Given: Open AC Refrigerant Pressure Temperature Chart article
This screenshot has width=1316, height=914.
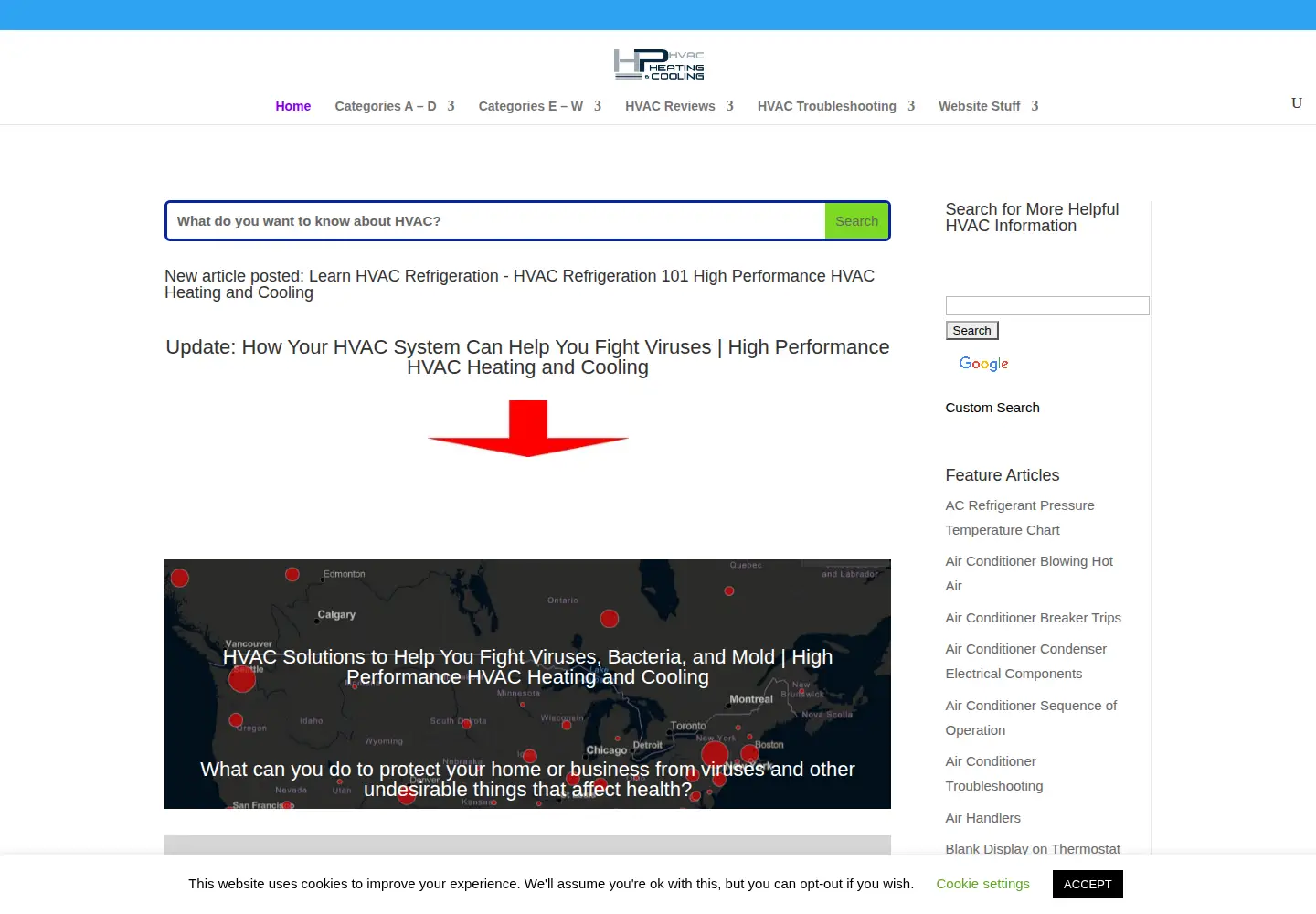Looking at the screenshot, I should pos(1020,517).
